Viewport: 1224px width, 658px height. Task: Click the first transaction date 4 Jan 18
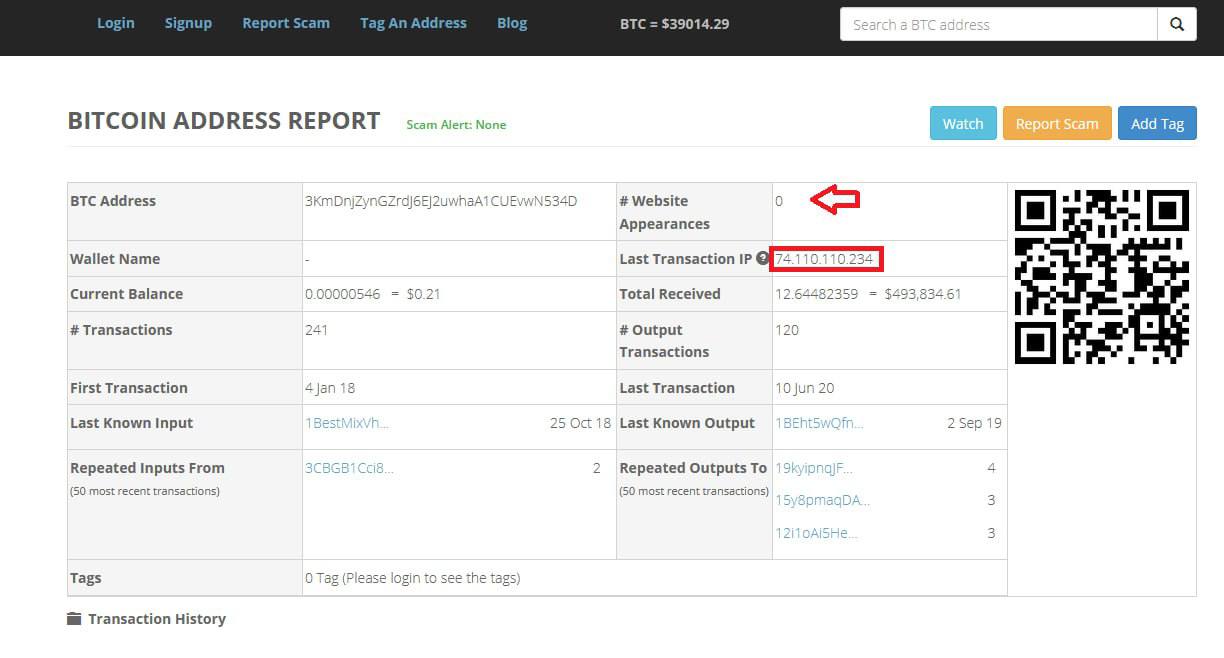[x=330, y=388]
